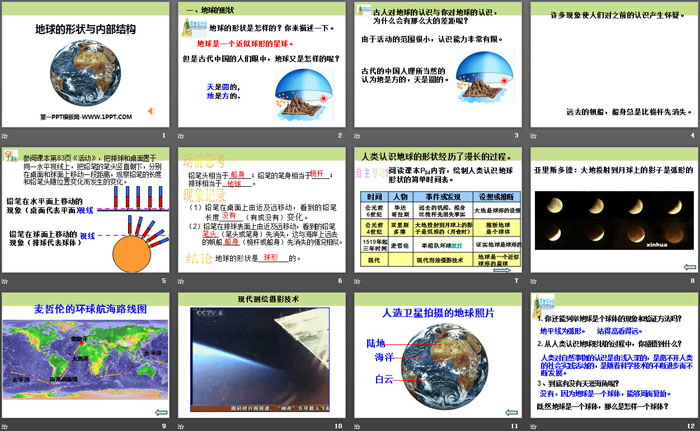Click animation star icon under slide 8
The height and width of the screenshot is (431, 700).
coord(533,281)
